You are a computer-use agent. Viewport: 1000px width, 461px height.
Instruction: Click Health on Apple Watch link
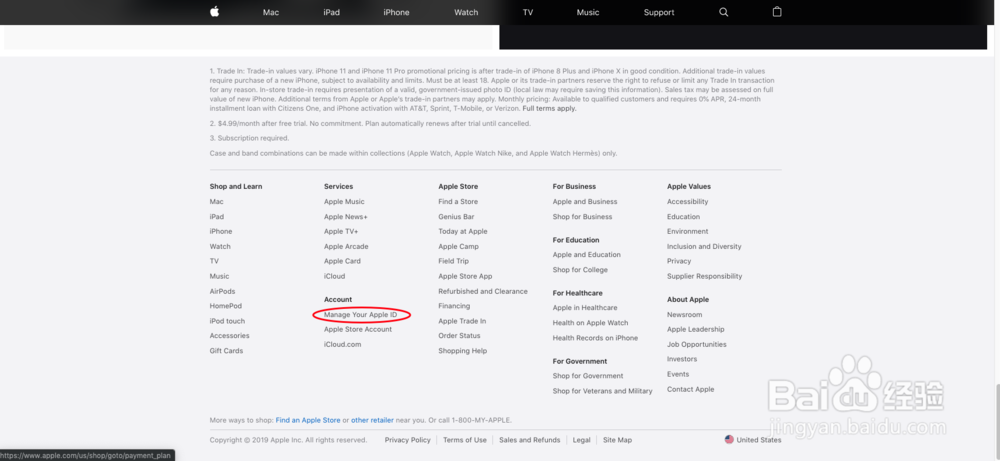591,323
